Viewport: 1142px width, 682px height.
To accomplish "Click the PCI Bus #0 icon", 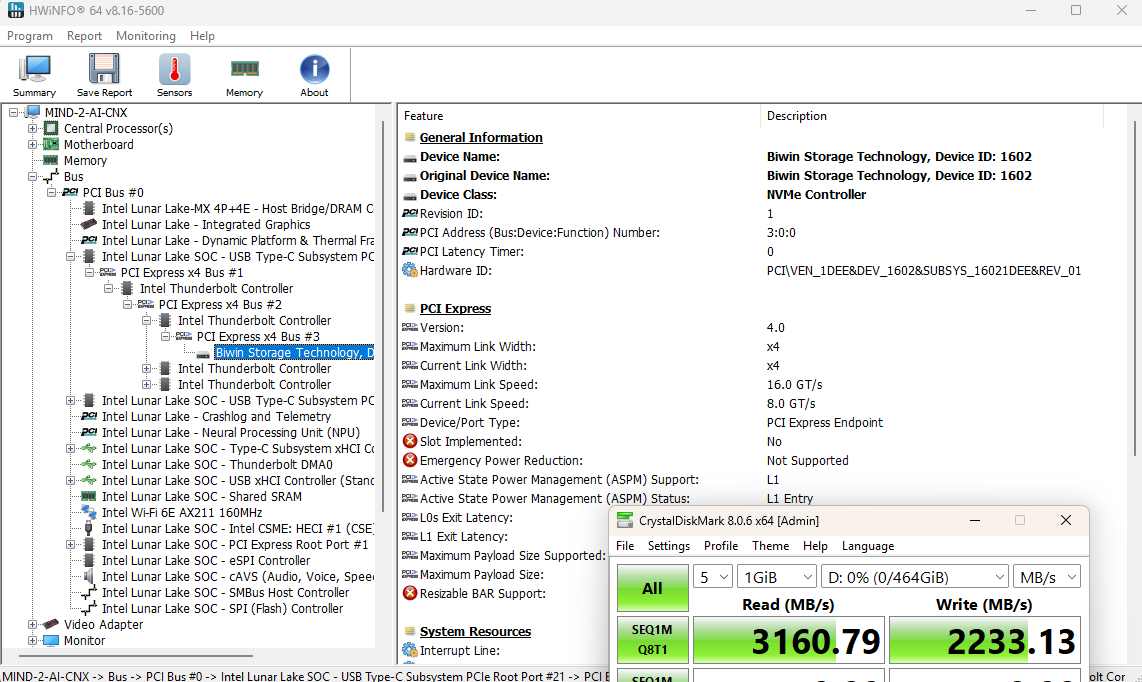I will (x=70, y=192).
